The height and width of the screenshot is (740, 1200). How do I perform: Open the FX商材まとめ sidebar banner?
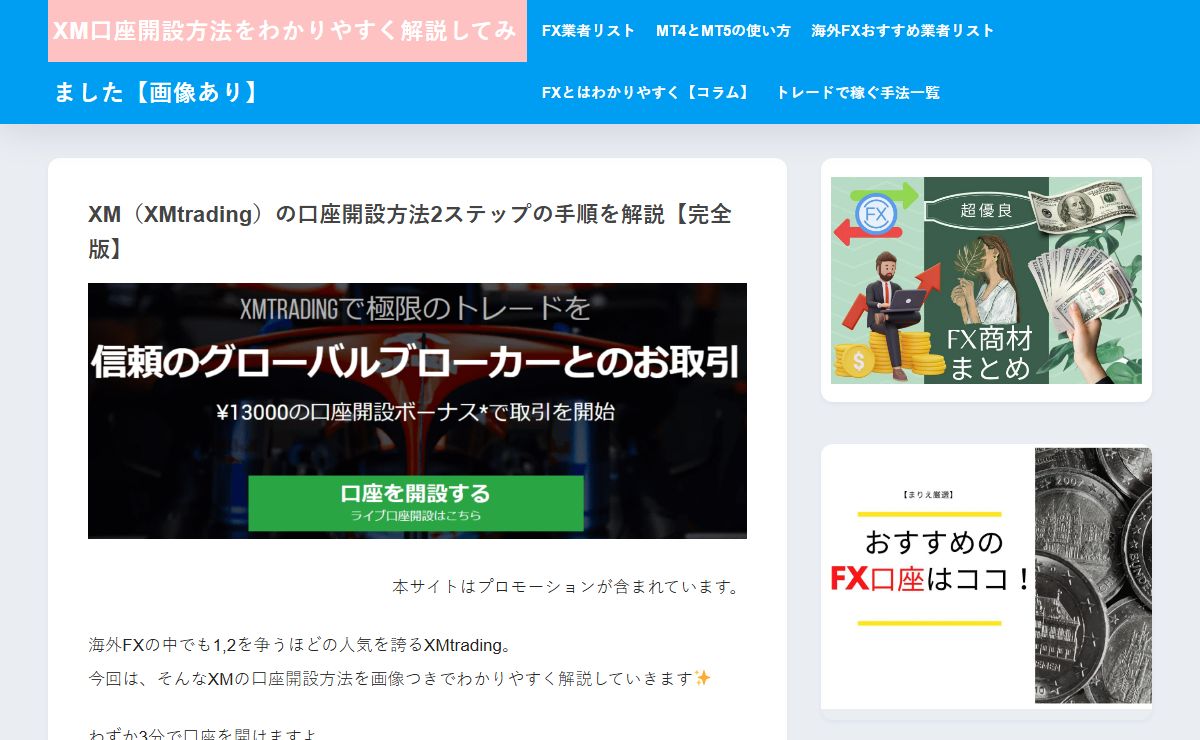(986, 280)
